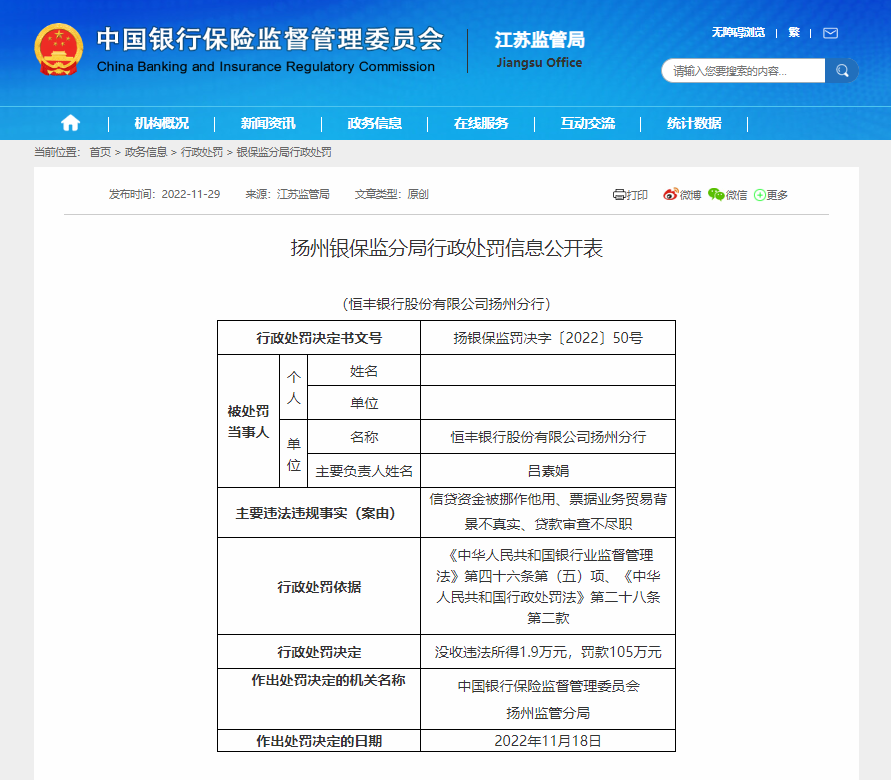Switch to traditional Chinese with 繁 toggle
The height and width of the screenshot is (780, 891).
(793, 32)
